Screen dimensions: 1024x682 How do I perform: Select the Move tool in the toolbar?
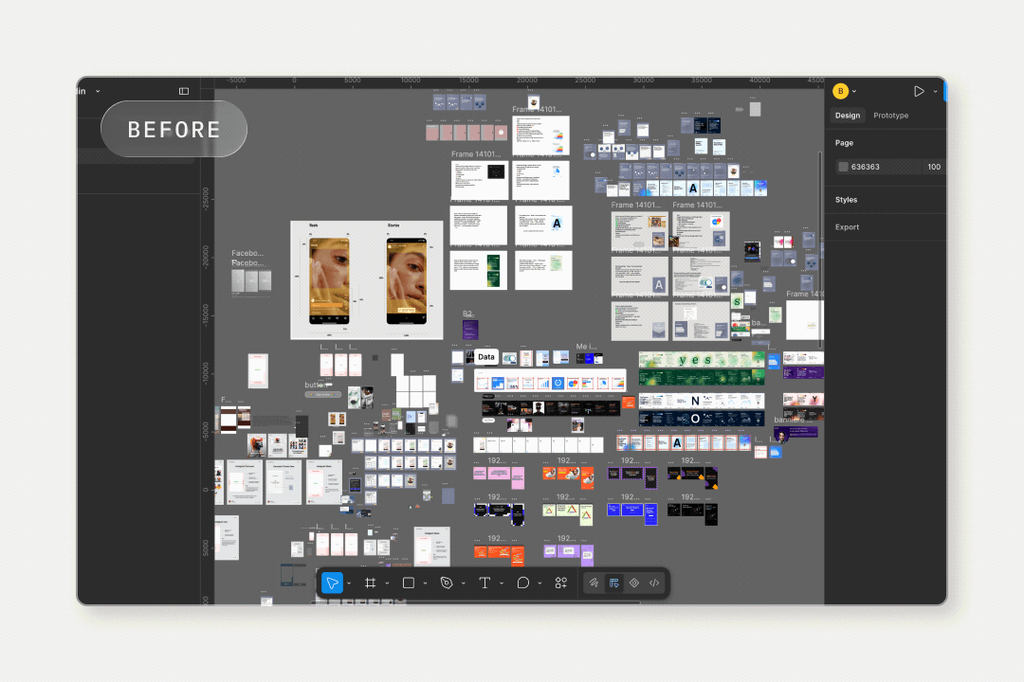coord(332,583)
